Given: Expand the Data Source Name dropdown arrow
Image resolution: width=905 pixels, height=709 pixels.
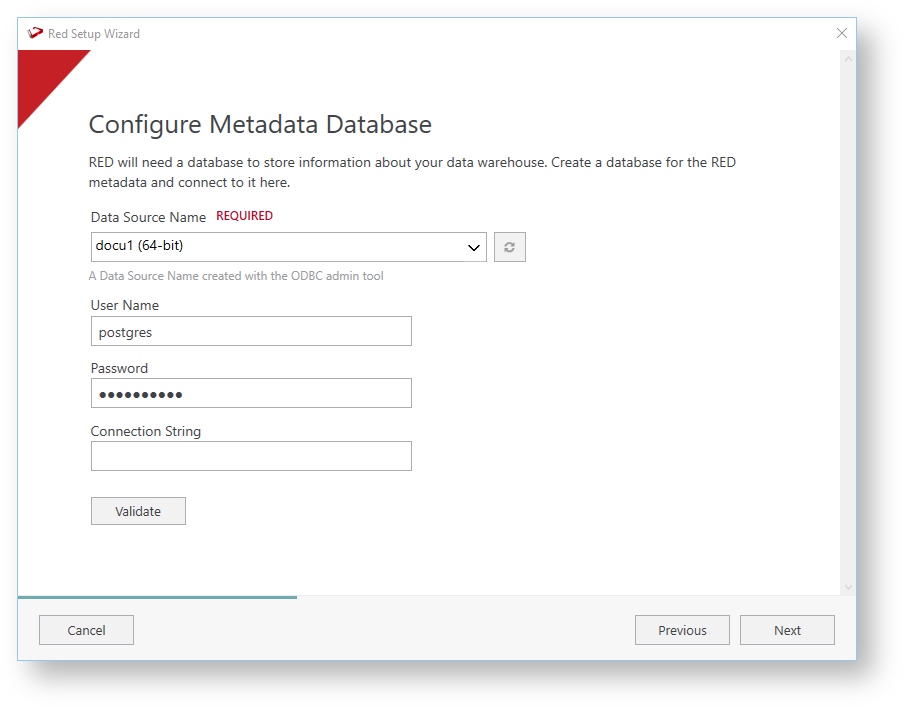Looking at the screenshot, I should pos(475,248).
